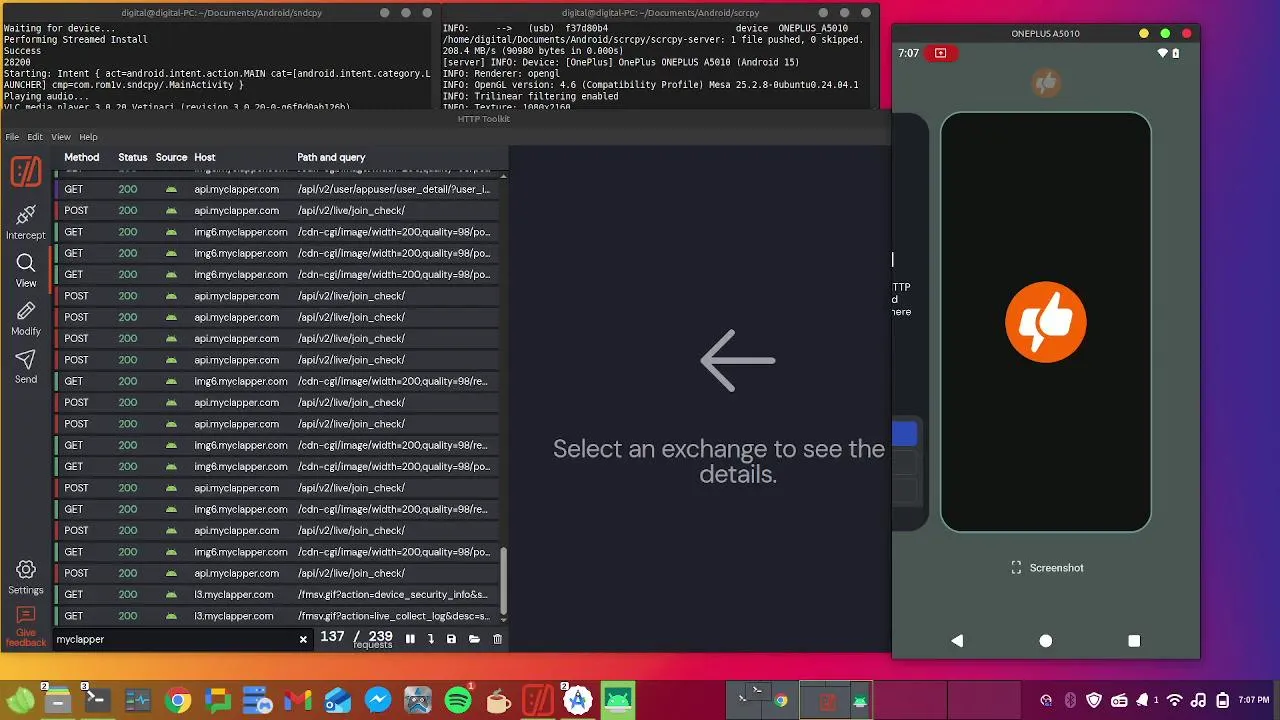
Task: Select the live_collect_log fmsv.gif request
Action: click(x=277, y=616)
